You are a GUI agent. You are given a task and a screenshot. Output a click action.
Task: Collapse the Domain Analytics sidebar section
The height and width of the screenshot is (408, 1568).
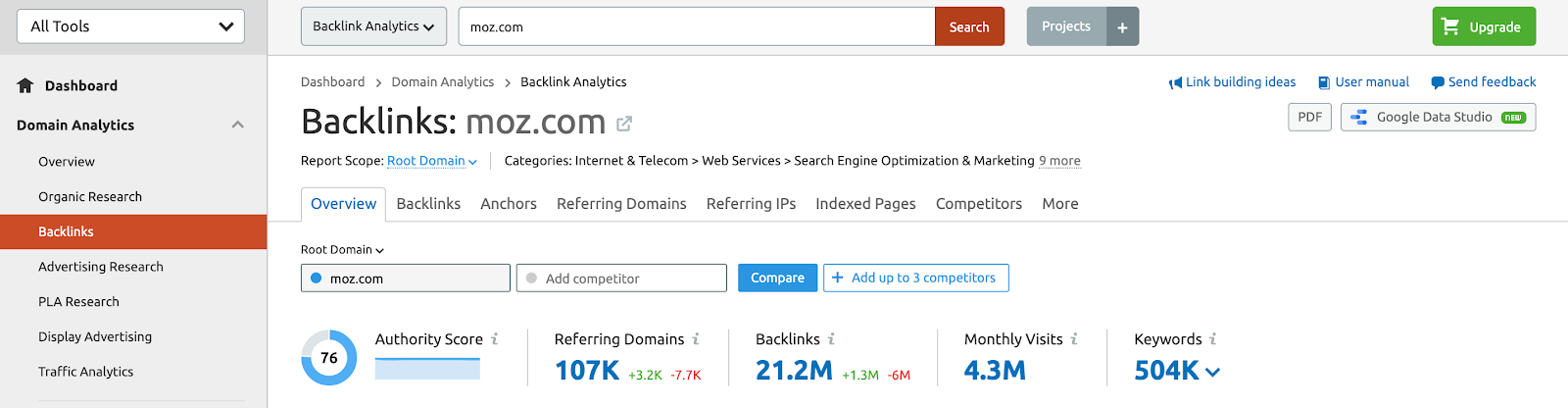pos(237,125)
